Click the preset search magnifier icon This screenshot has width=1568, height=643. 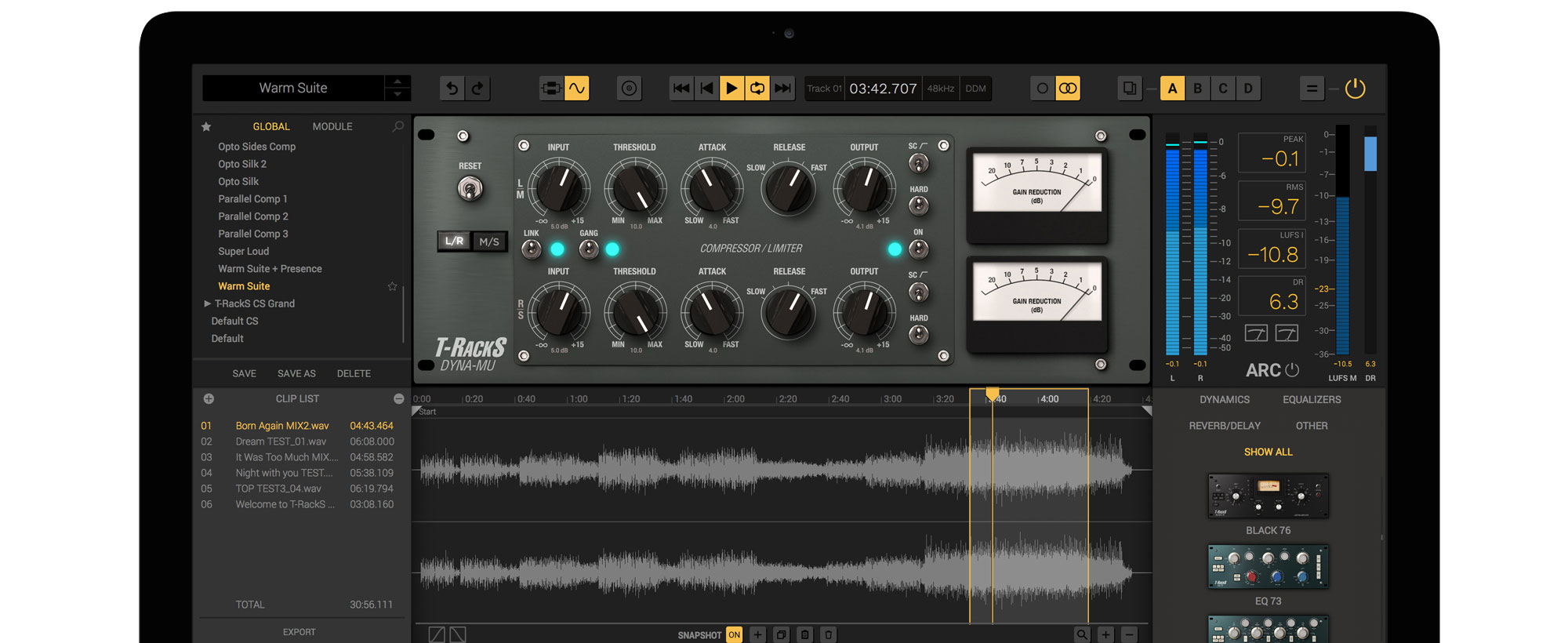point(397,126)
